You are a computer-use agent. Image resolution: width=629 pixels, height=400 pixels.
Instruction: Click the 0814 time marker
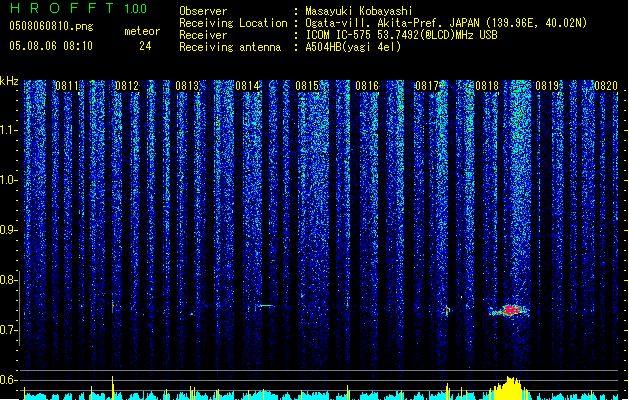coord(247,86)
